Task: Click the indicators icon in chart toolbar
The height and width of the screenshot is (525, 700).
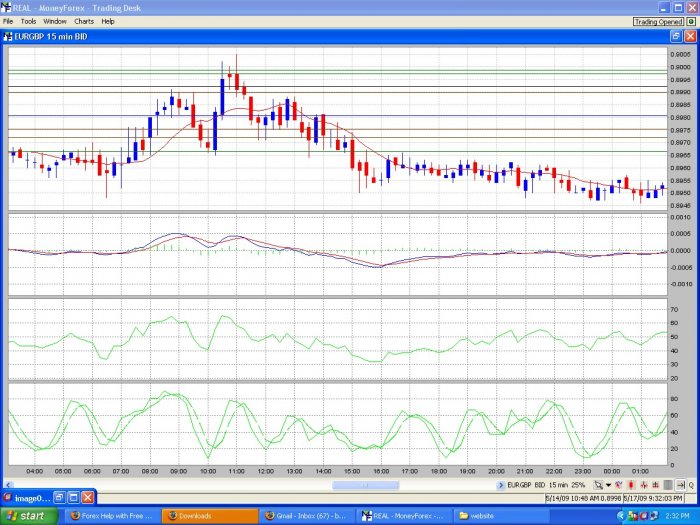Action: (619, 485)
